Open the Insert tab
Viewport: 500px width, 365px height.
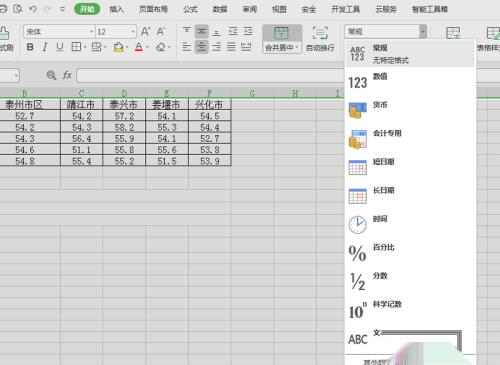click(x=117, y=9)
